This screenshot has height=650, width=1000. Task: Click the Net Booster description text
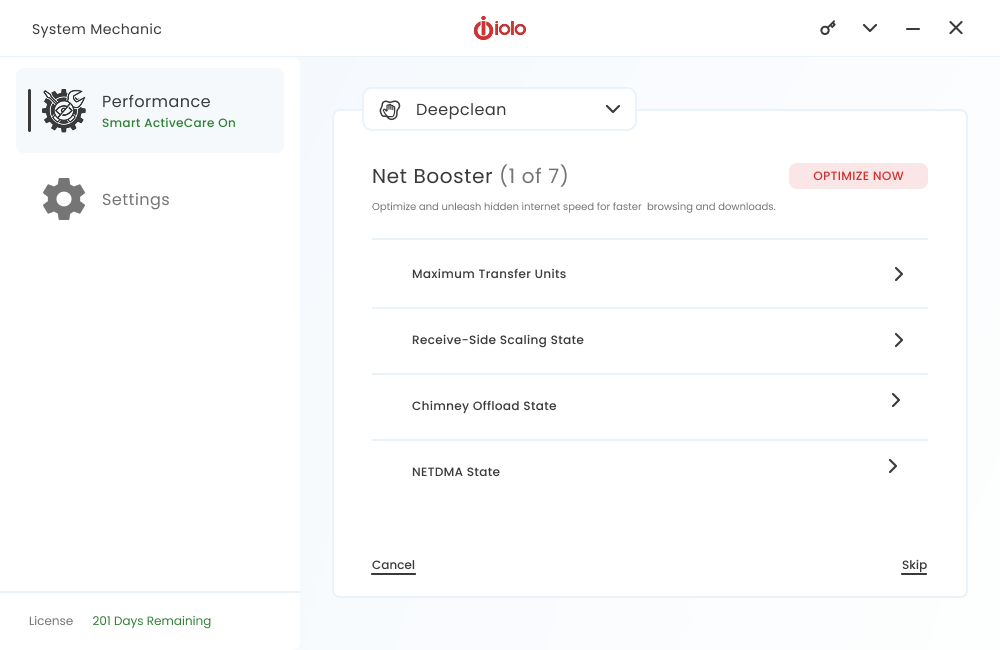pyautogui.click(x=574, y=207)
